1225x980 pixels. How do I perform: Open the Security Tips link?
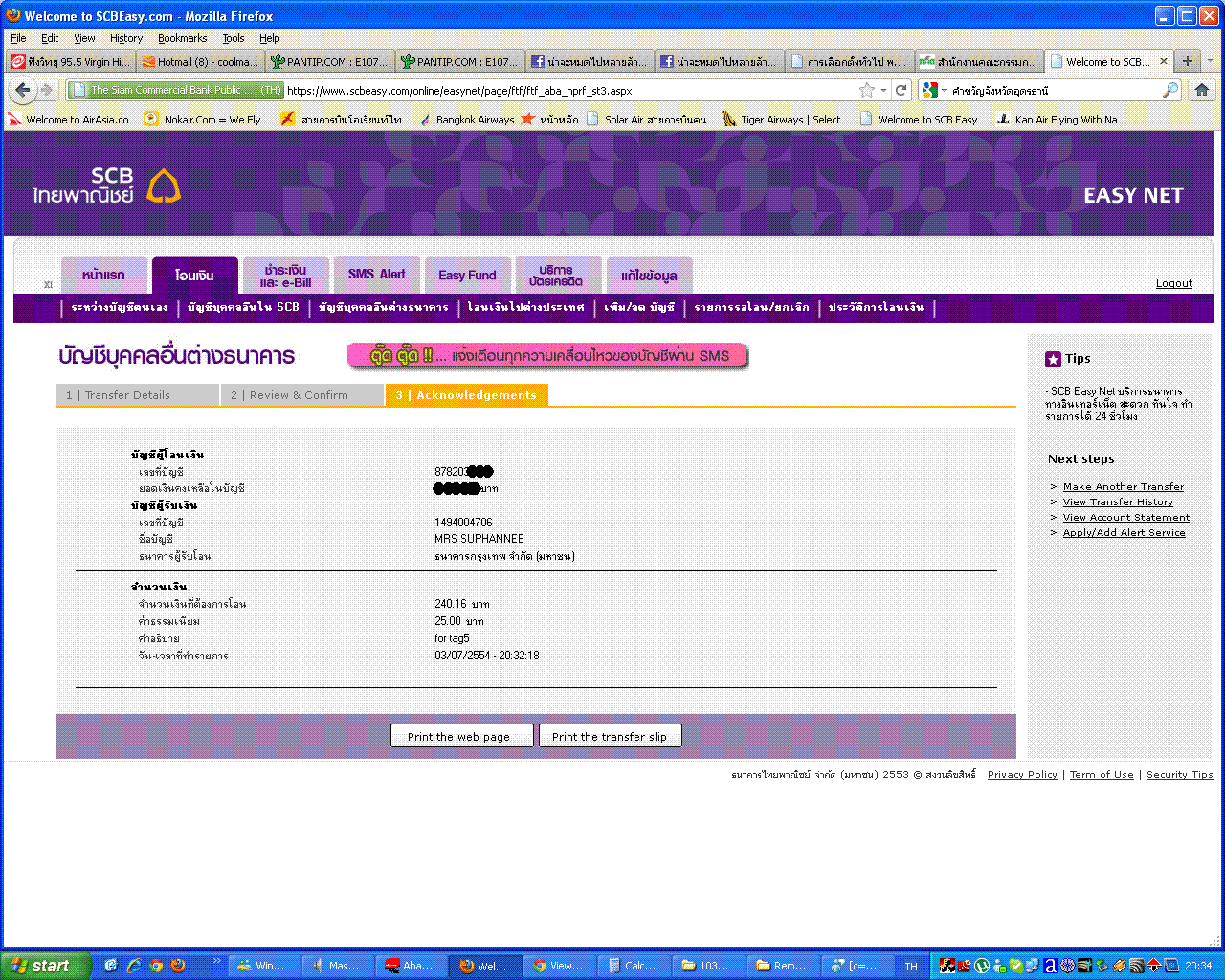point(1179,775)
